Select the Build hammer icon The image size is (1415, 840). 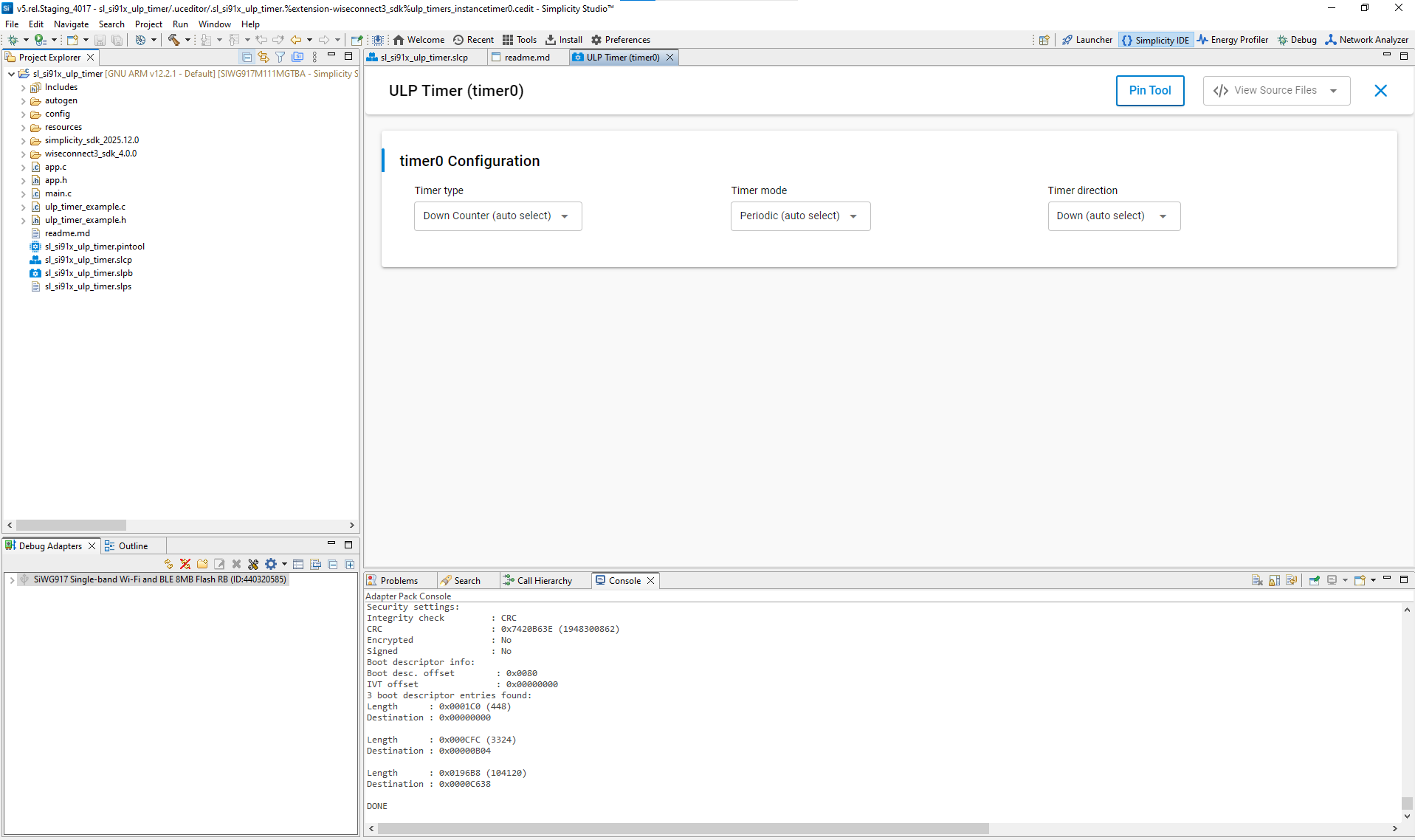[173, 39]
